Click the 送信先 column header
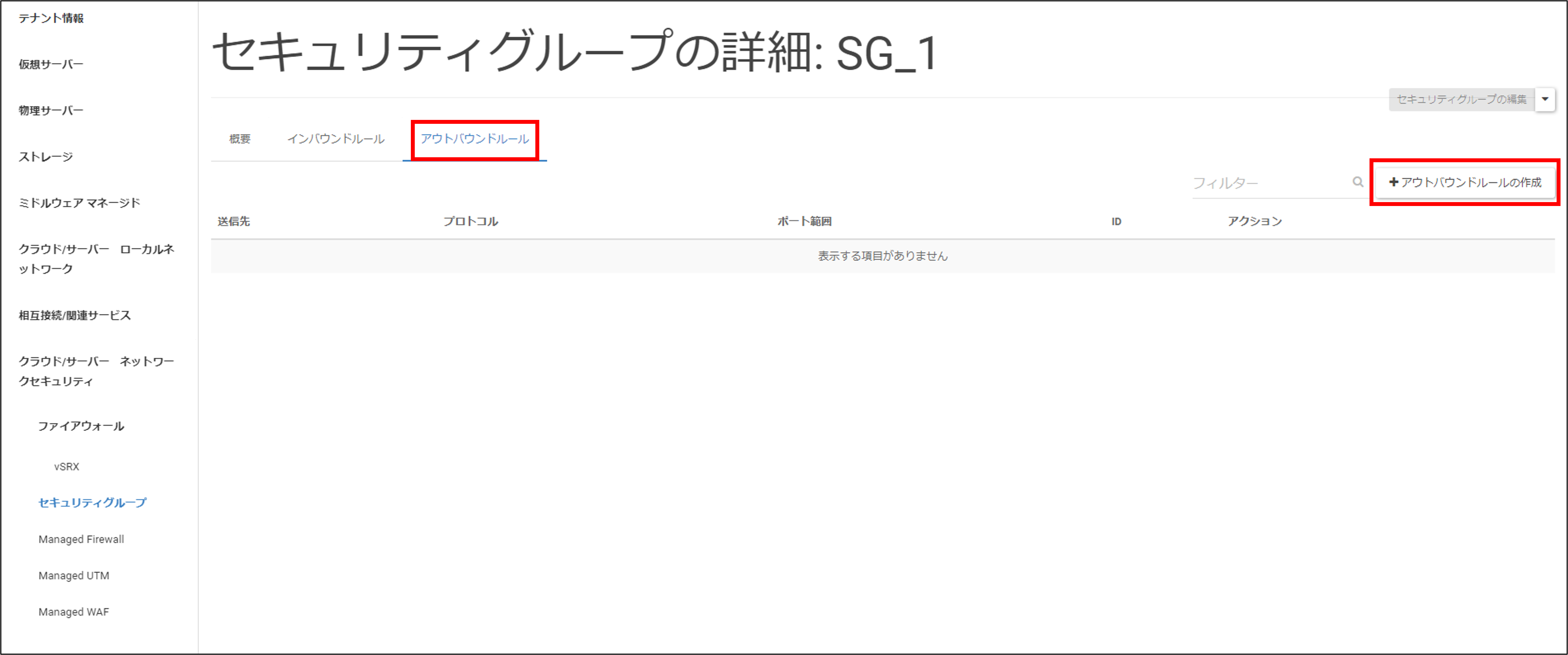Viewport: 1568px width, 655px height. [x=234, y=222]
